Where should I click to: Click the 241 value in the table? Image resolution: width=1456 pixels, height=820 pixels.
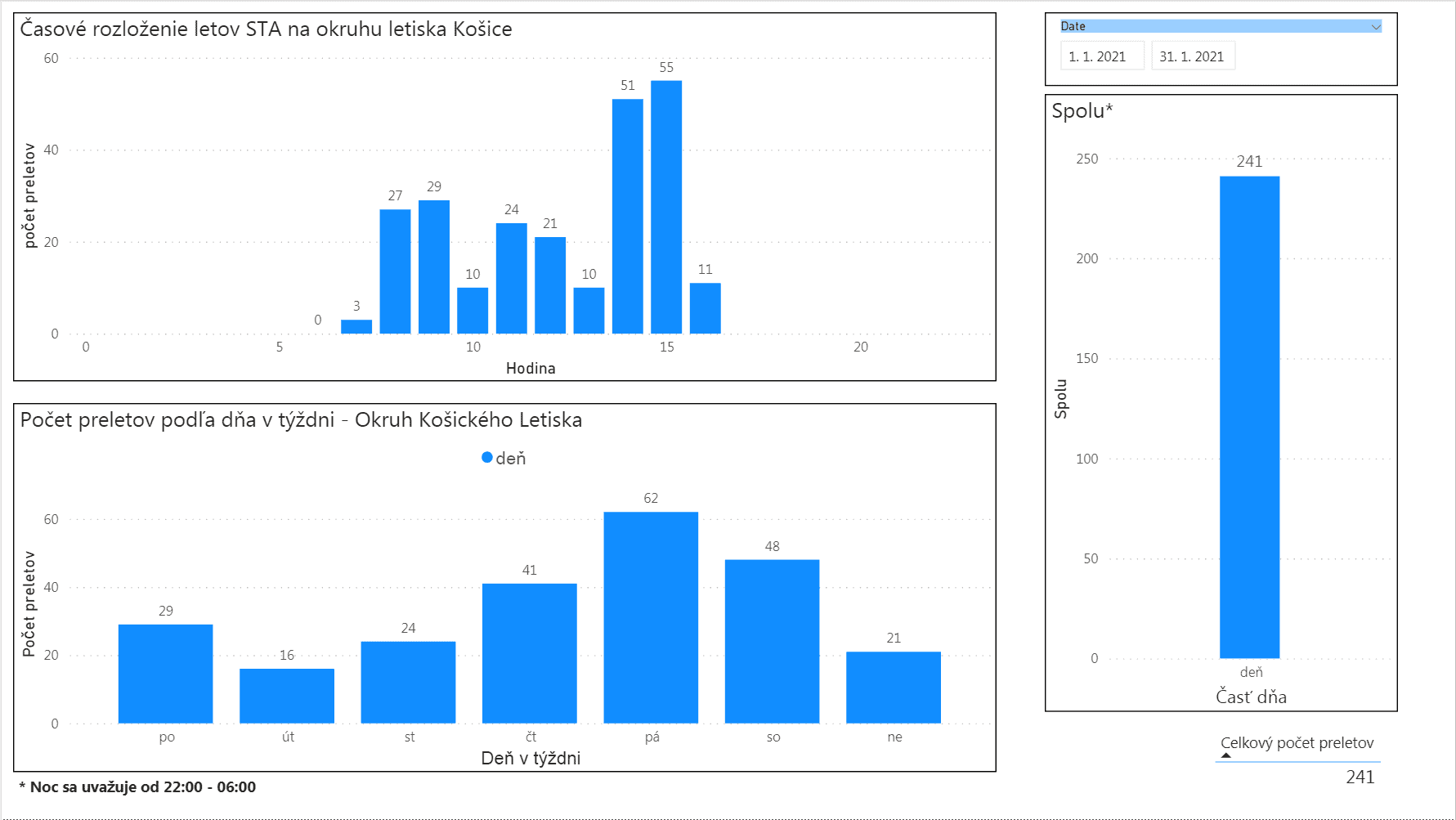coord(1360,777)
